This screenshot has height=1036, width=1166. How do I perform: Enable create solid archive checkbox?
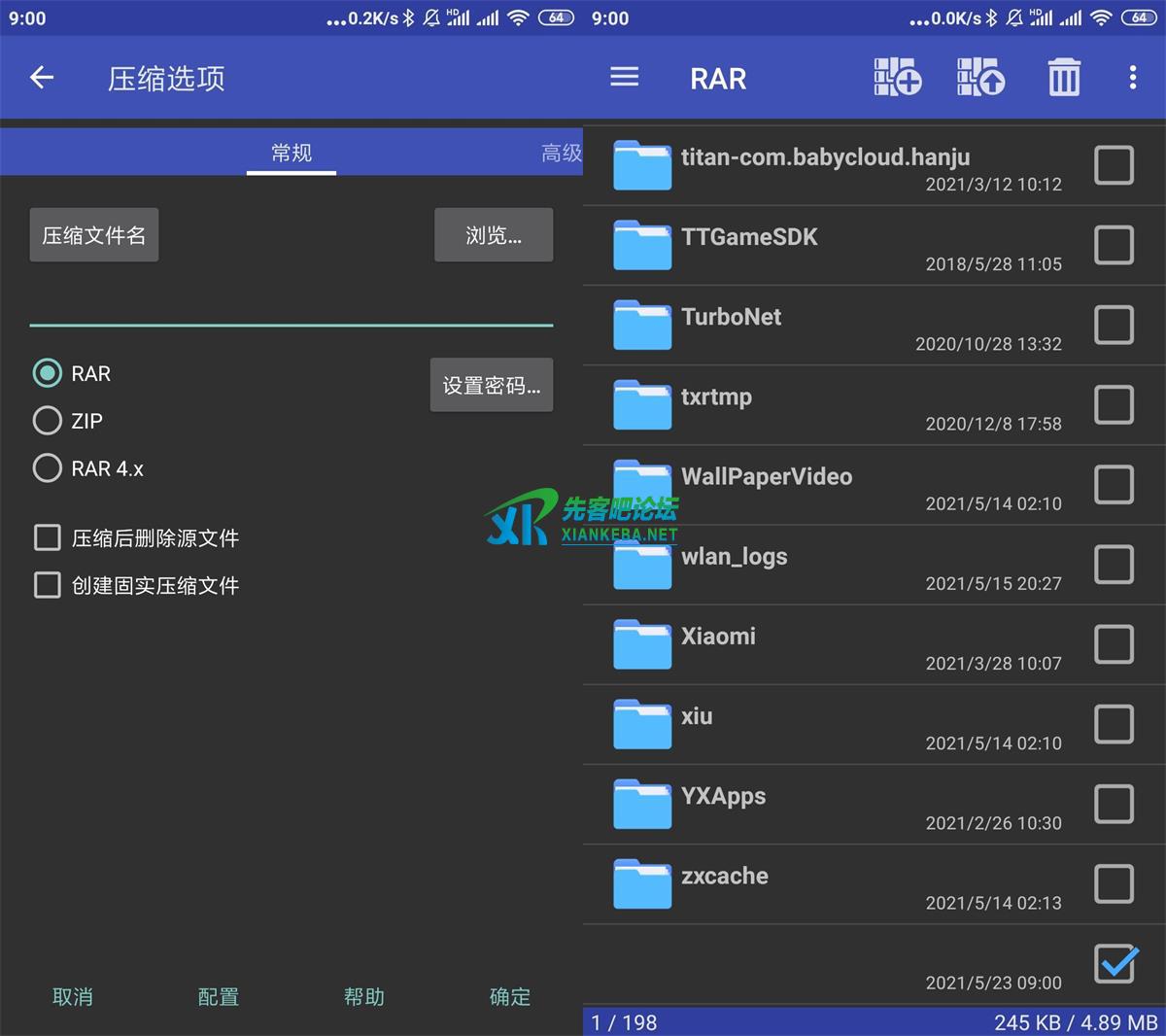47,585
